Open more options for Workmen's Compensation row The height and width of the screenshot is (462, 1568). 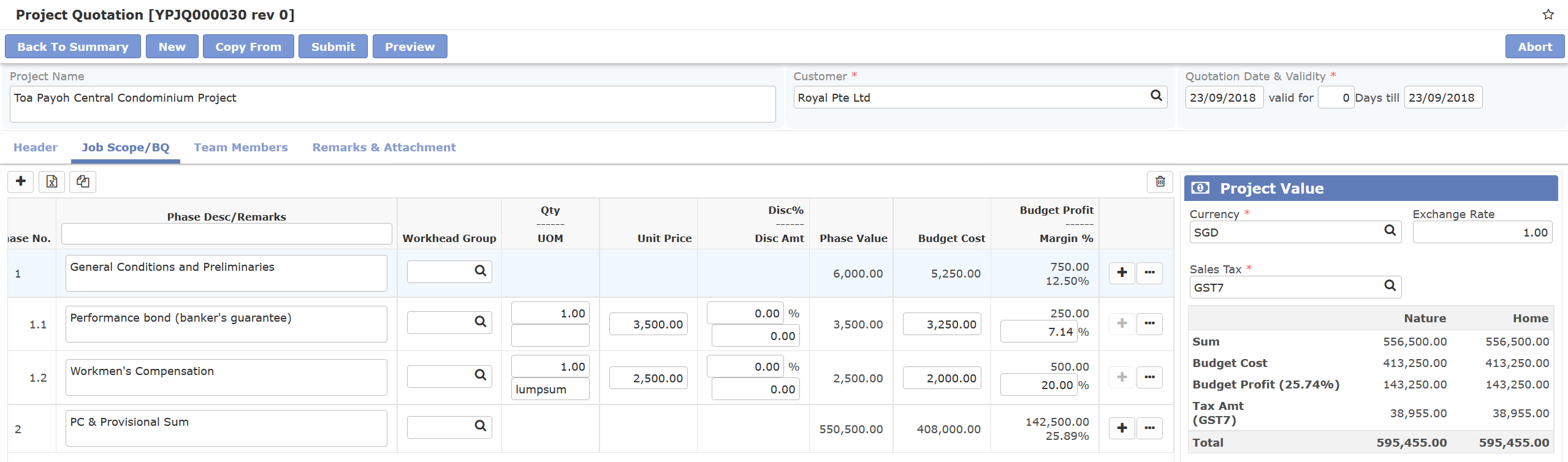[1149, 377]
